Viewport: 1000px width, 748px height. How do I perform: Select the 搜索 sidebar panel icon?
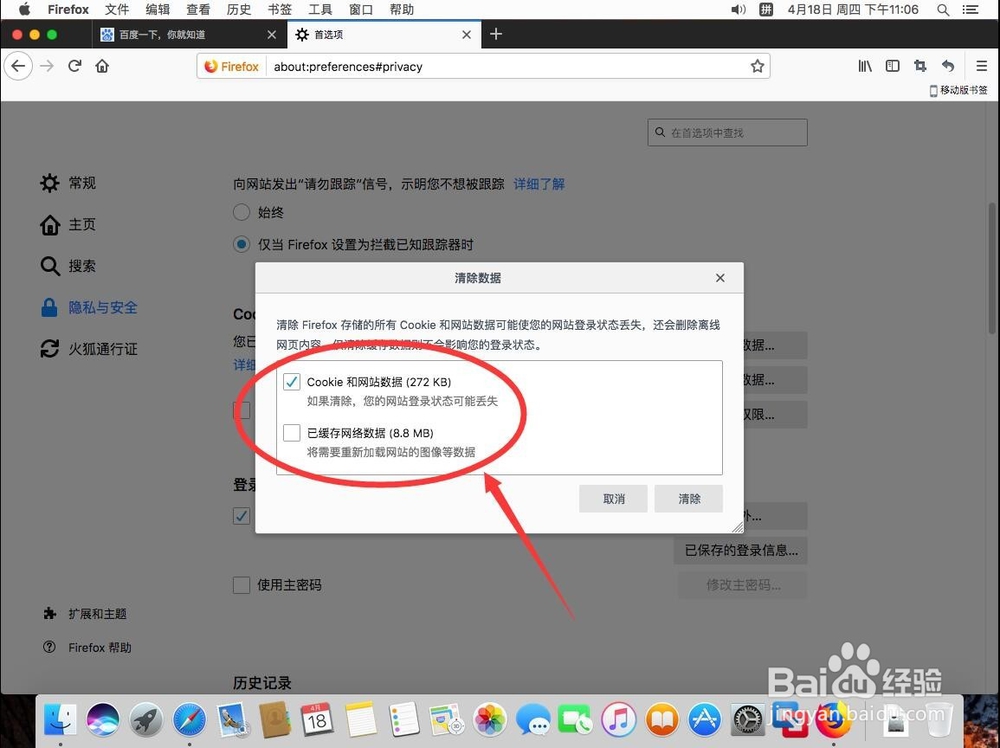tap(49, 266)
